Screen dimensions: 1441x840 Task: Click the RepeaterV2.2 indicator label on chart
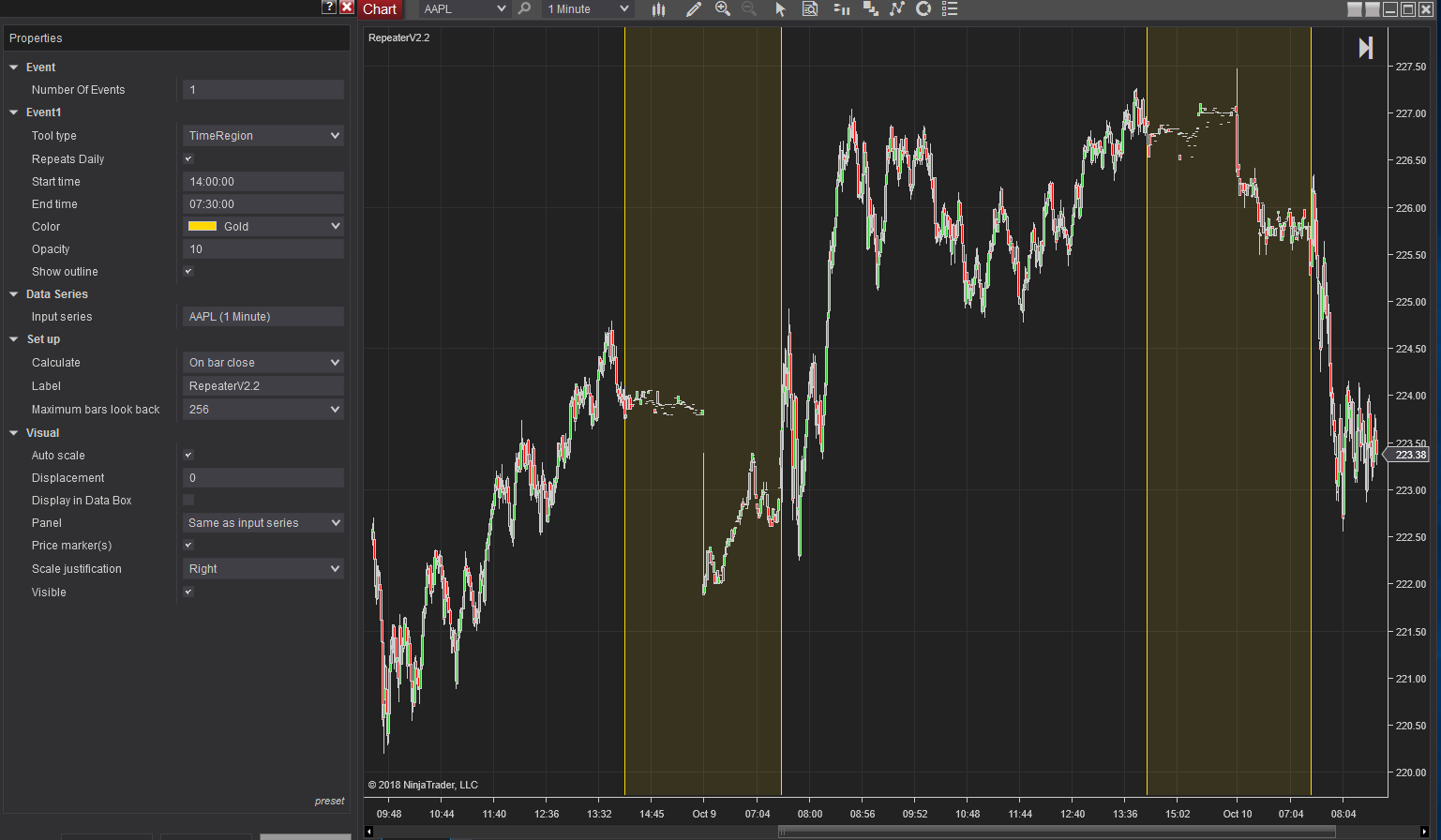(399, 37)
